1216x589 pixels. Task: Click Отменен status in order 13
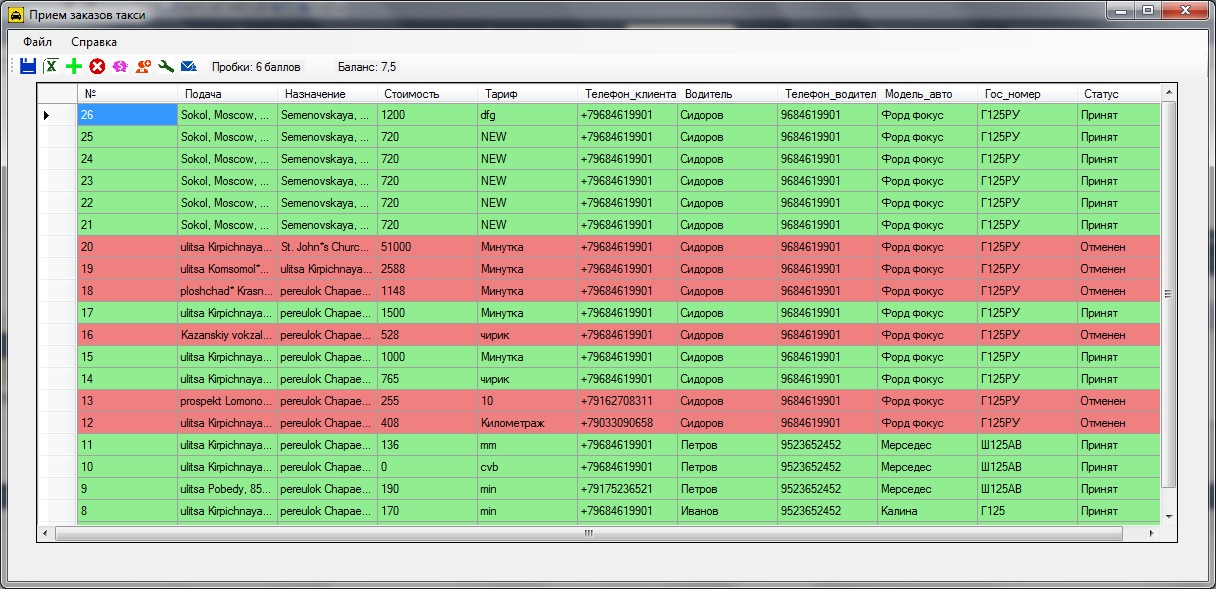(1118, 401)
